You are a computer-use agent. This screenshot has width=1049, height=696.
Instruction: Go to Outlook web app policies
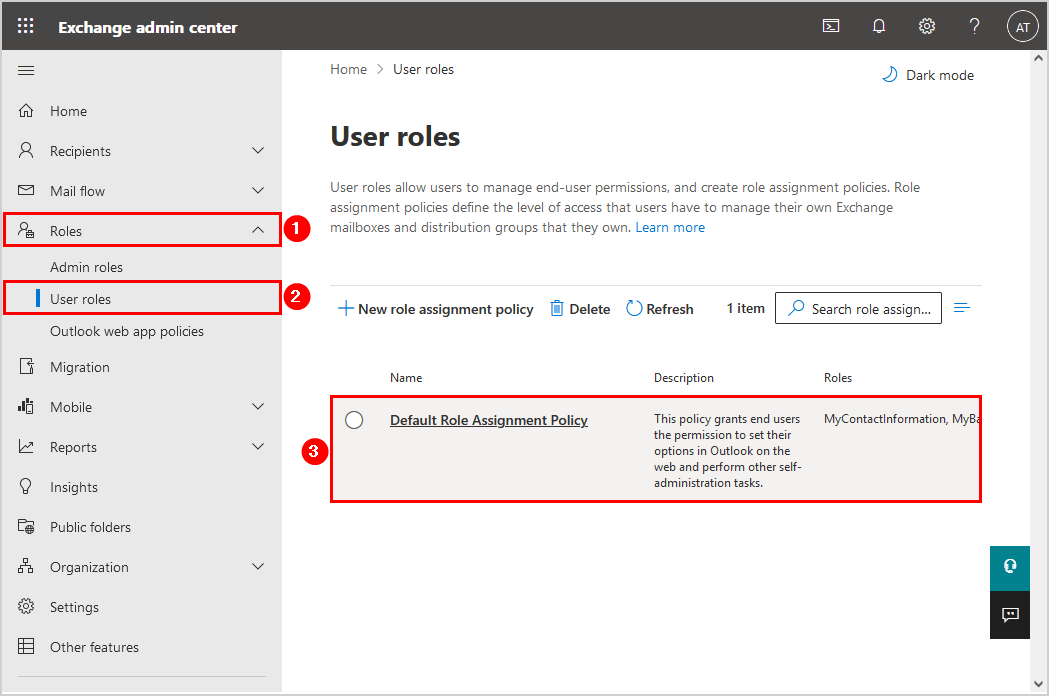[127, 331]
